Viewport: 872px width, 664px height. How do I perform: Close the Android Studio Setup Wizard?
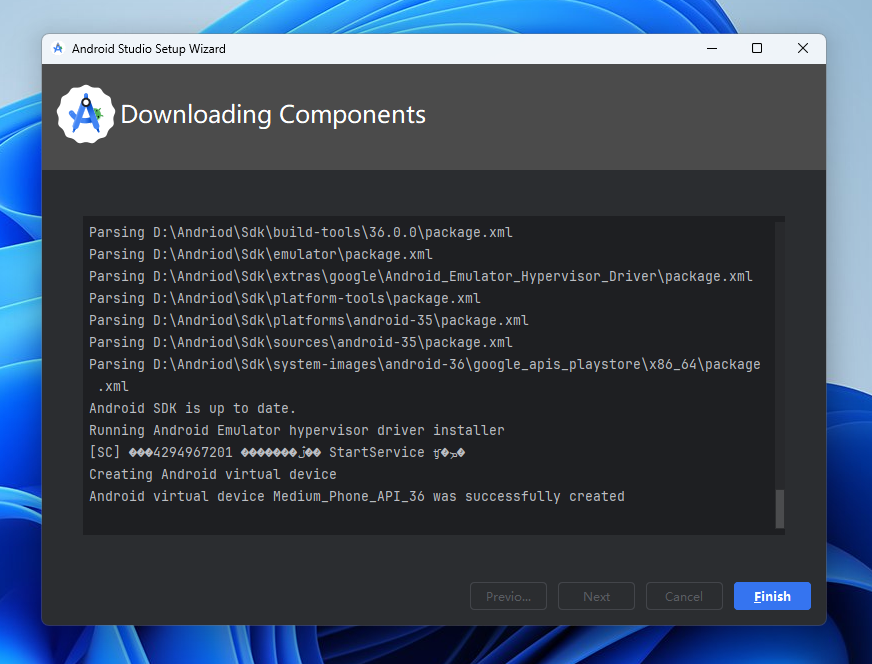click(x=802, y=48)
